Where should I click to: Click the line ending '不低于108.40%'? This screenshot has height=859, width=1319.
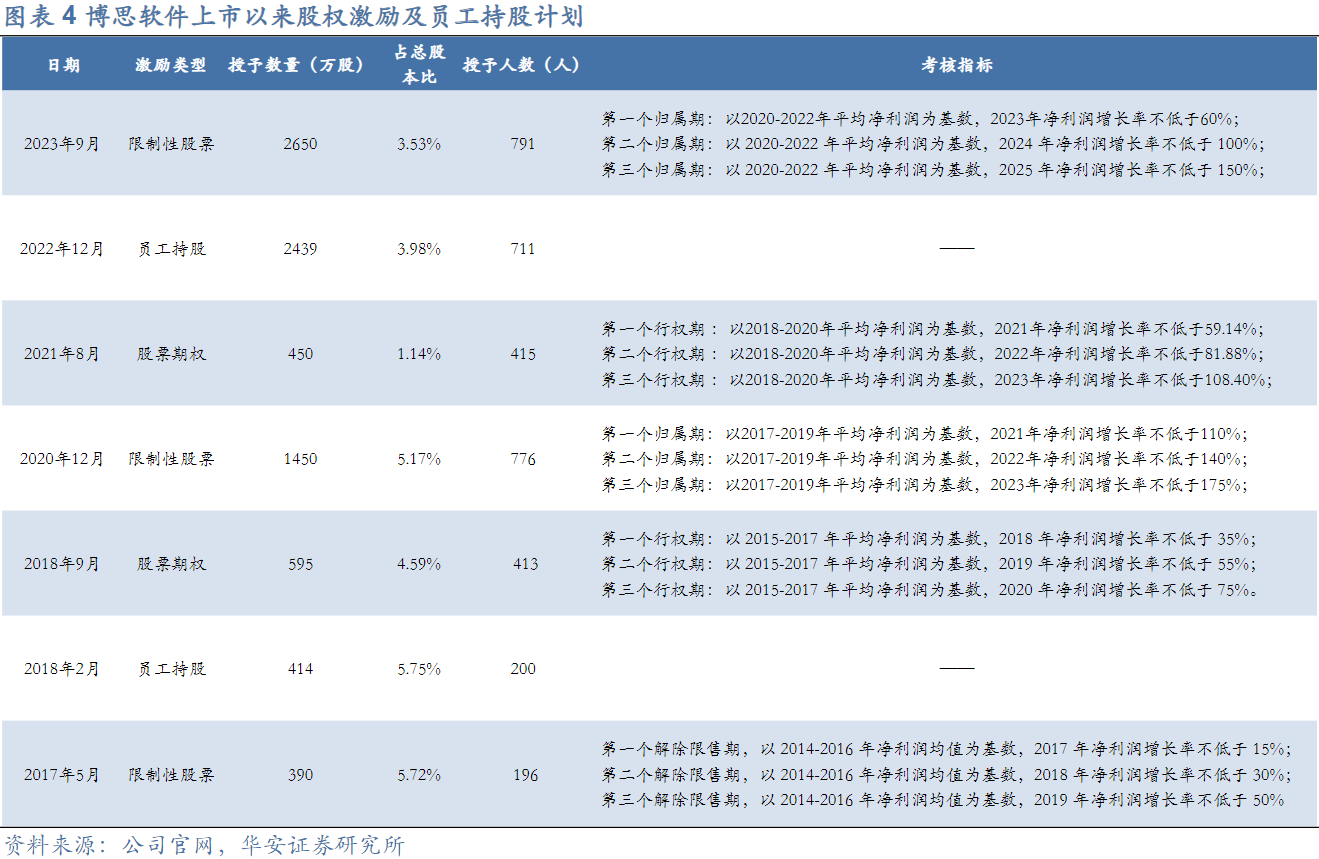click(x=937, y=380)
